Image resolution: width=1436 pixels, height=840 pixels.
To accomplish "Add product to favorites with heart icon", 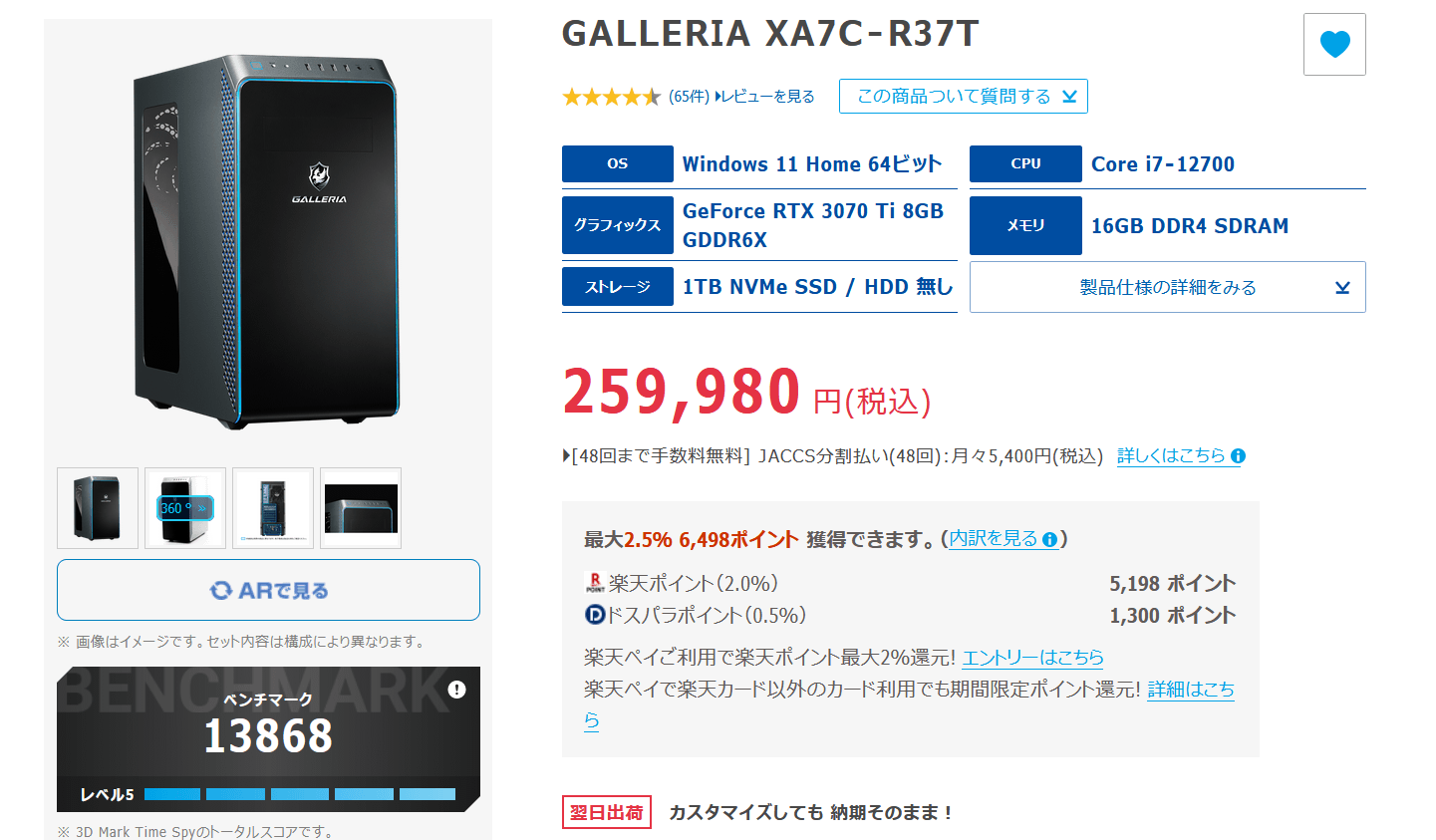I will 1334,44.
